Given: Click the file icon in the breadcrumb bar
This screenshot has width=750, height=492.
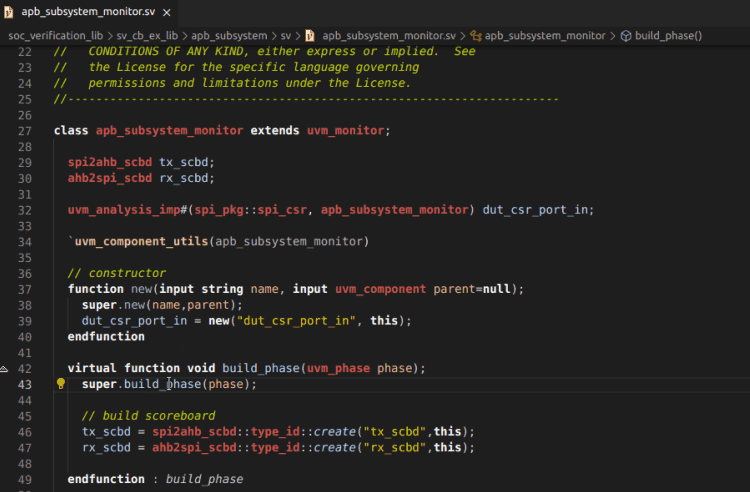Looking at the screenshot, I should 310,35.
